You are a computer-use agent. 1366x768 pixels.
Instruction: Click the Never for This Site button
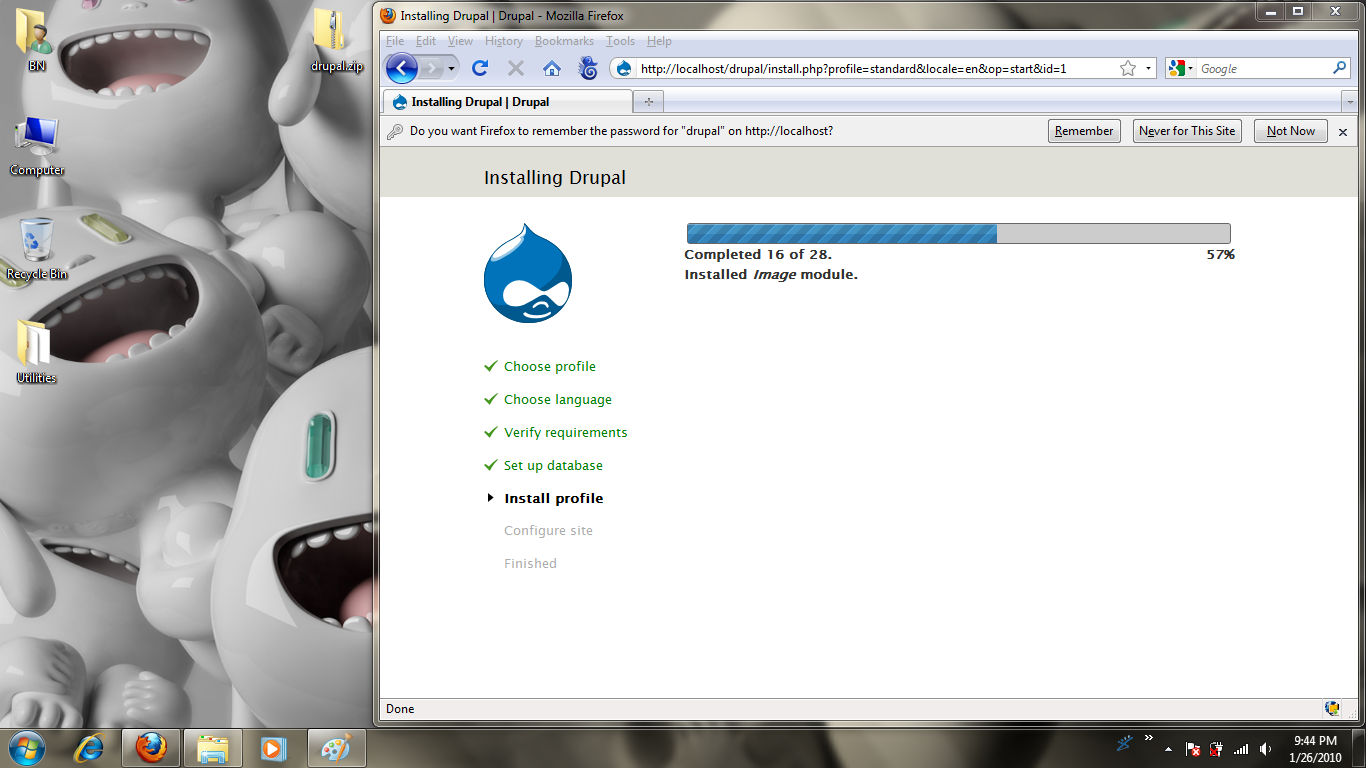1187,131
